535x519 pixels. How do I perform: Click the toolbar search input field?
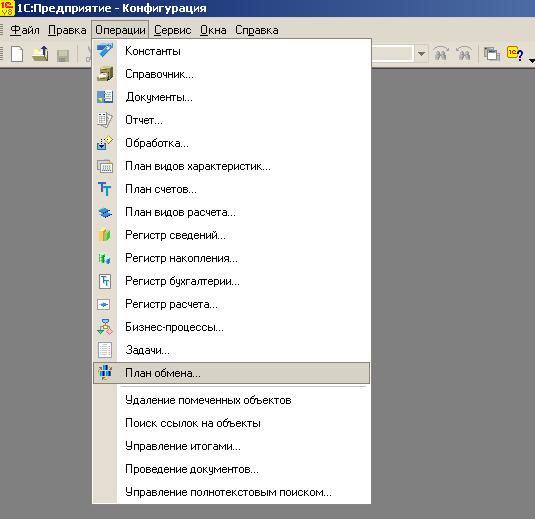coord(392,54)
